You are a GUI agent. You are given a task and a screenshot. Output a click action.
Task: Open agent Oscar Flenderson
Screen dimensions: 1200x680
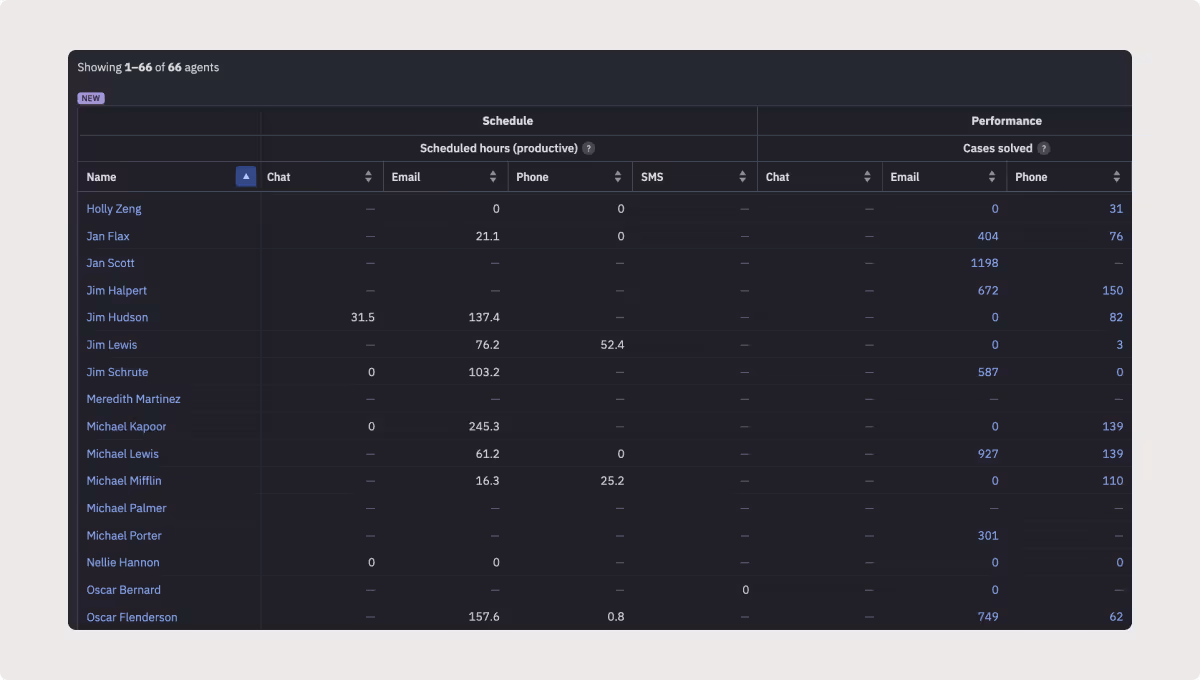point(132,617)
